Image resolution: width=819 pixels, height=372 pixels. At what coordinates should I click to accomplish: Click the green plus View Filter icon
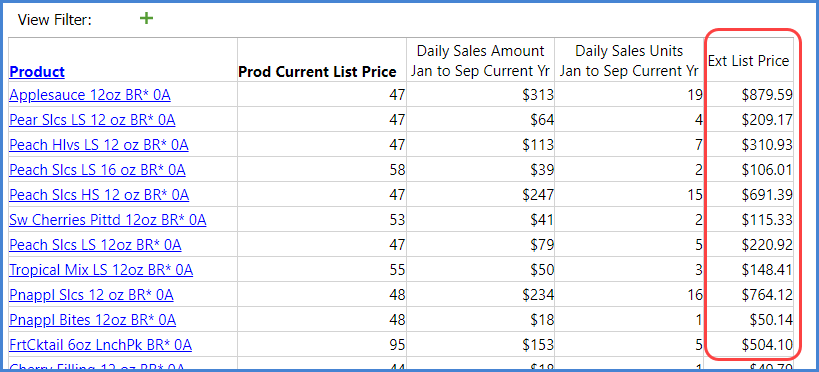pos(147,19)
